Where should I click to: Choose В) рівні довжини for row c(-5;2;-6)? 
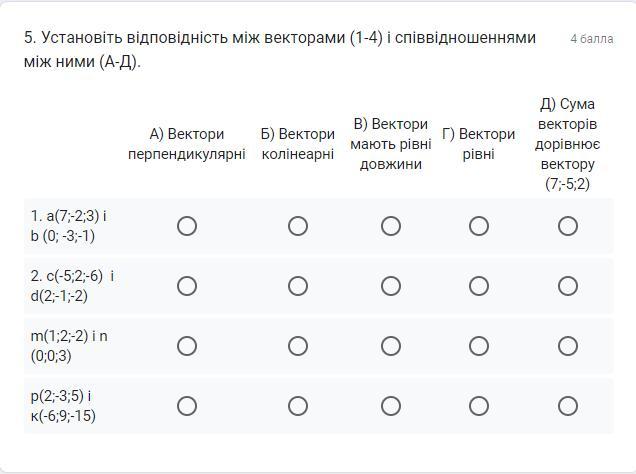coord(391,286)
